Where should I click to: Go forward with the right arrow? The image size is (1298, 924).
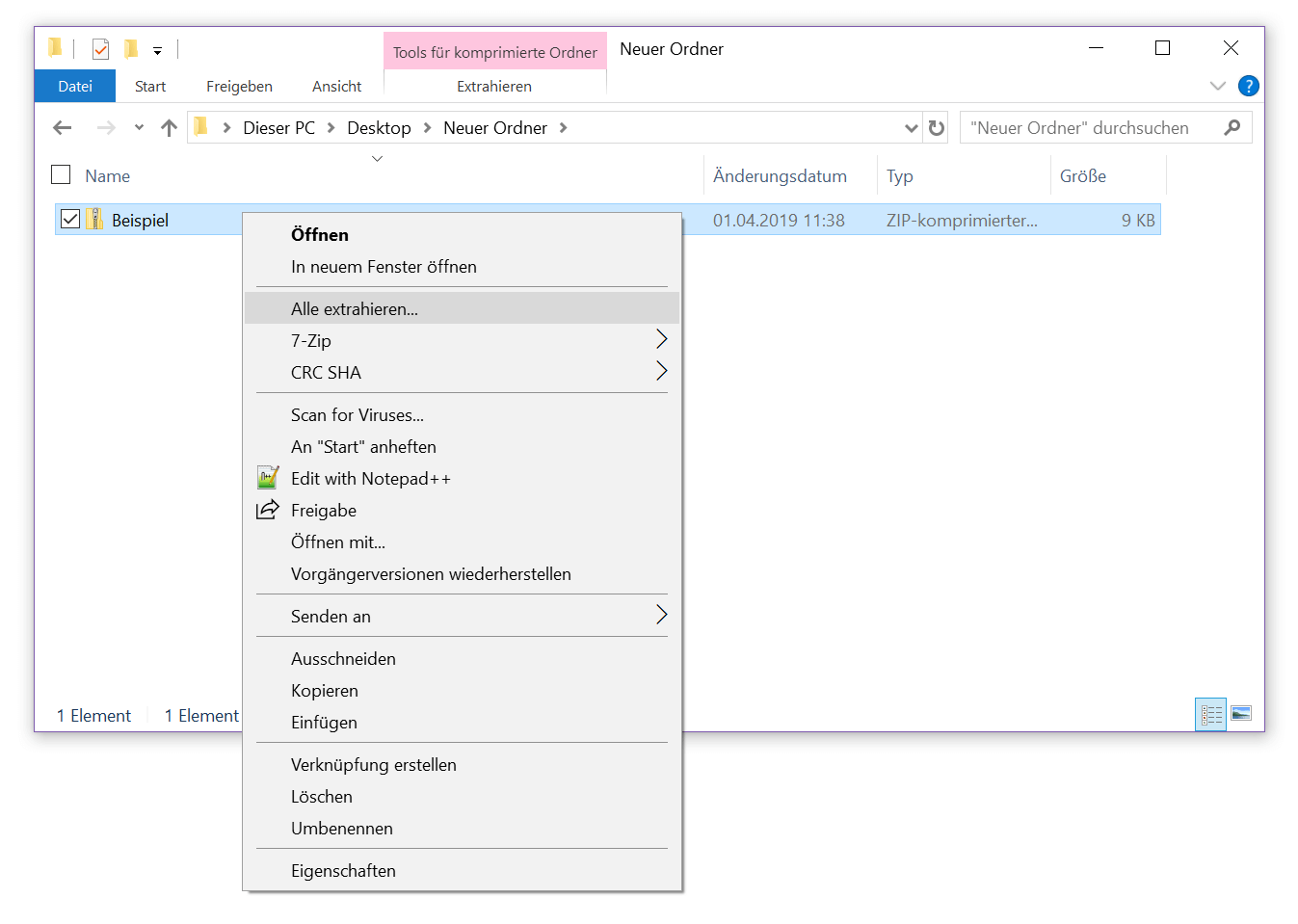(x=106, y=127)
